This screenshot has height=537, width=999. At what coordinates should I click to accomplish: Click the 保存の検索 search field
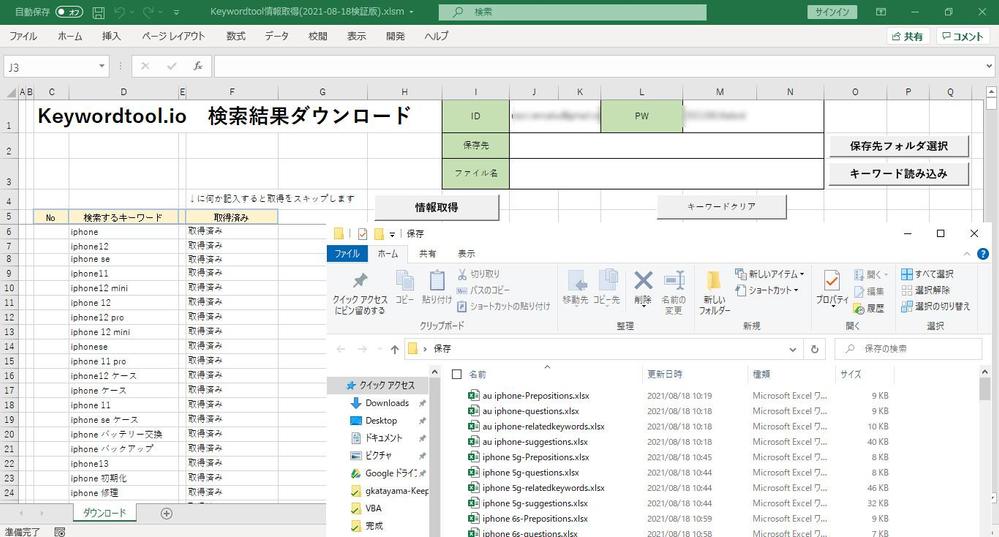[908, 349]
